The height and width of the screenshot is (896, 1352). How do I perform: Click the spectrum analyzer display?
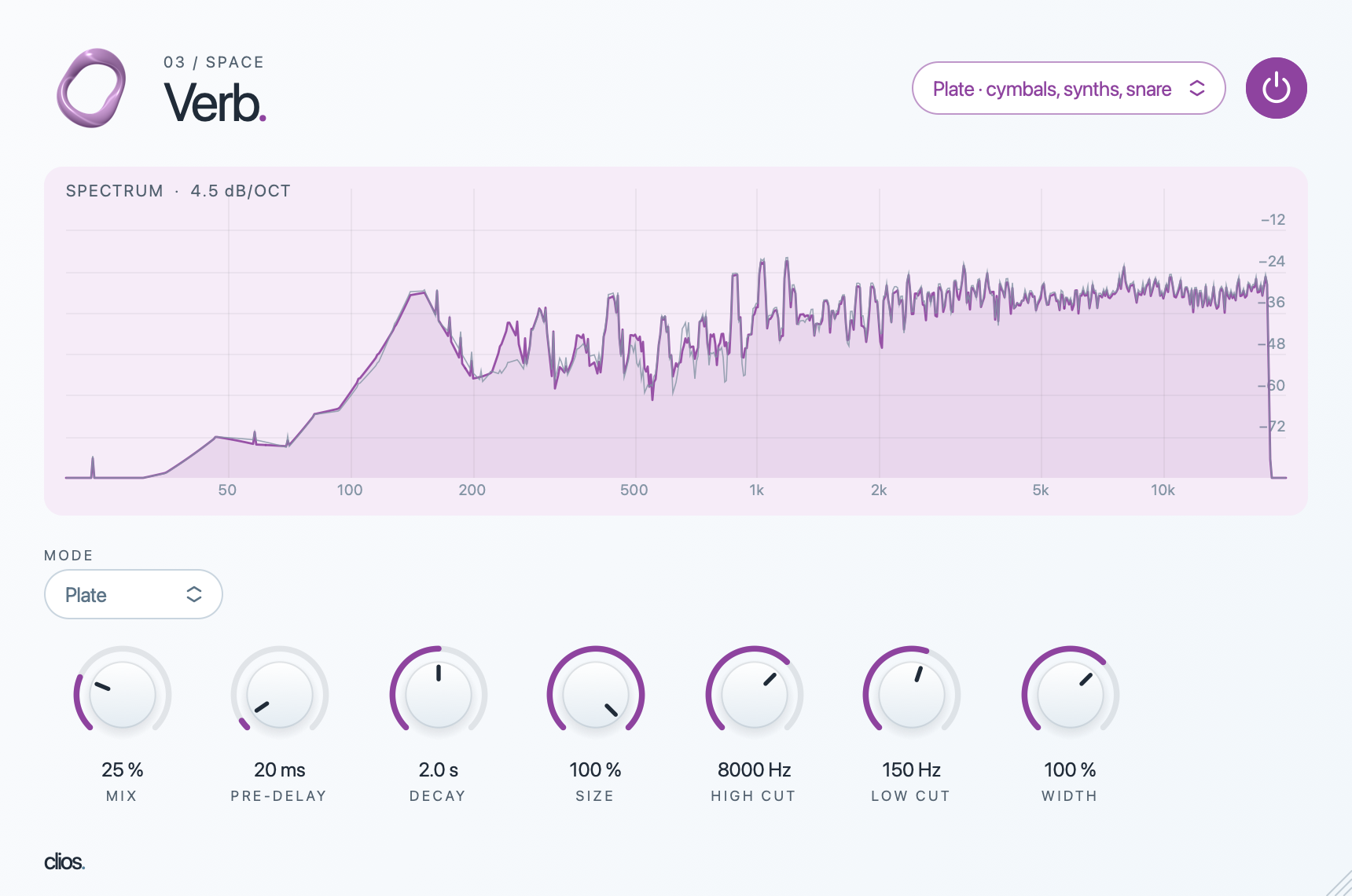[x=676, y=341]
